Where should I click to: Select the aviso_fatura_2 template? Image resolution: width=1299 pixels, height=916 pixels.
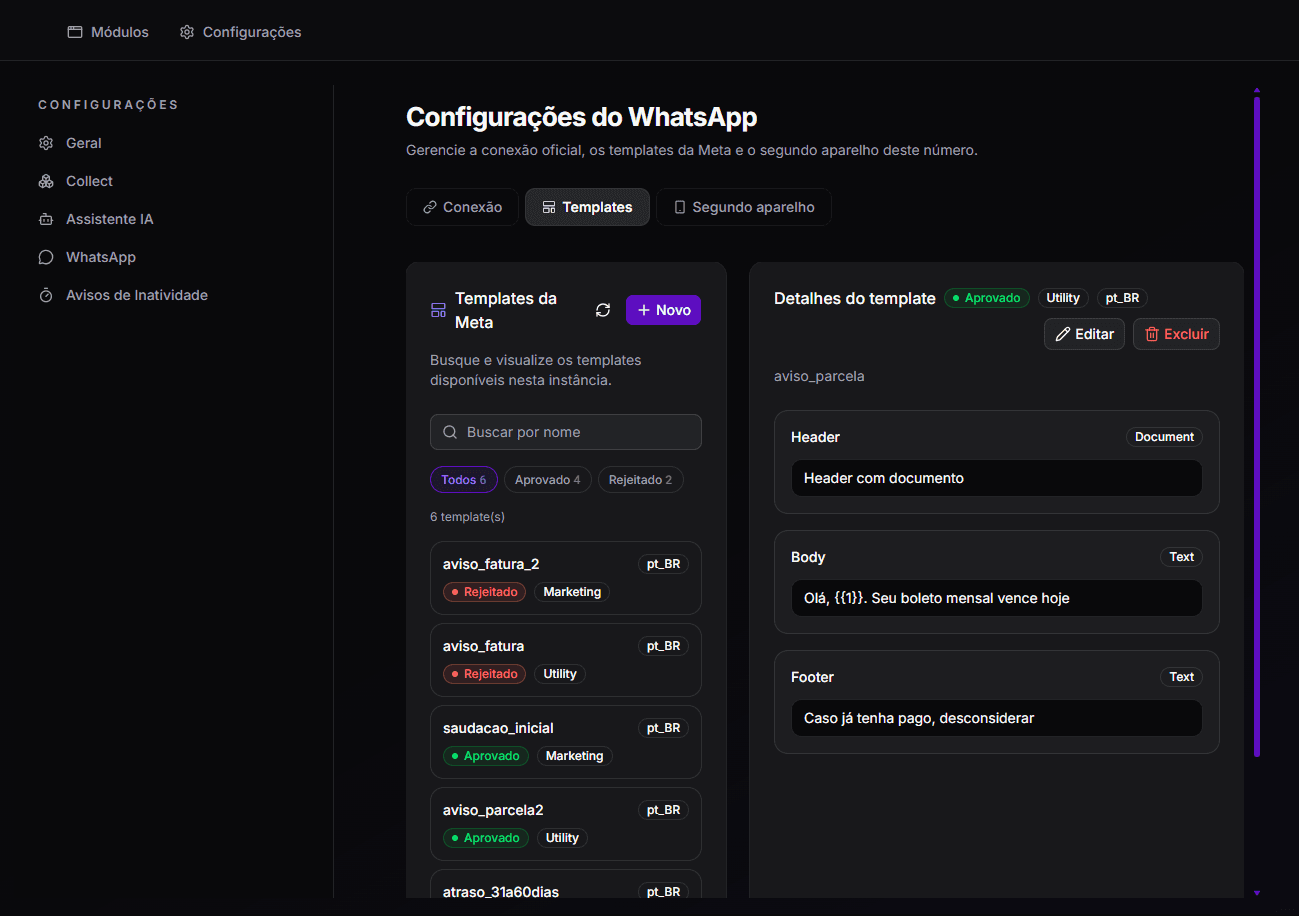click(566, 578)
